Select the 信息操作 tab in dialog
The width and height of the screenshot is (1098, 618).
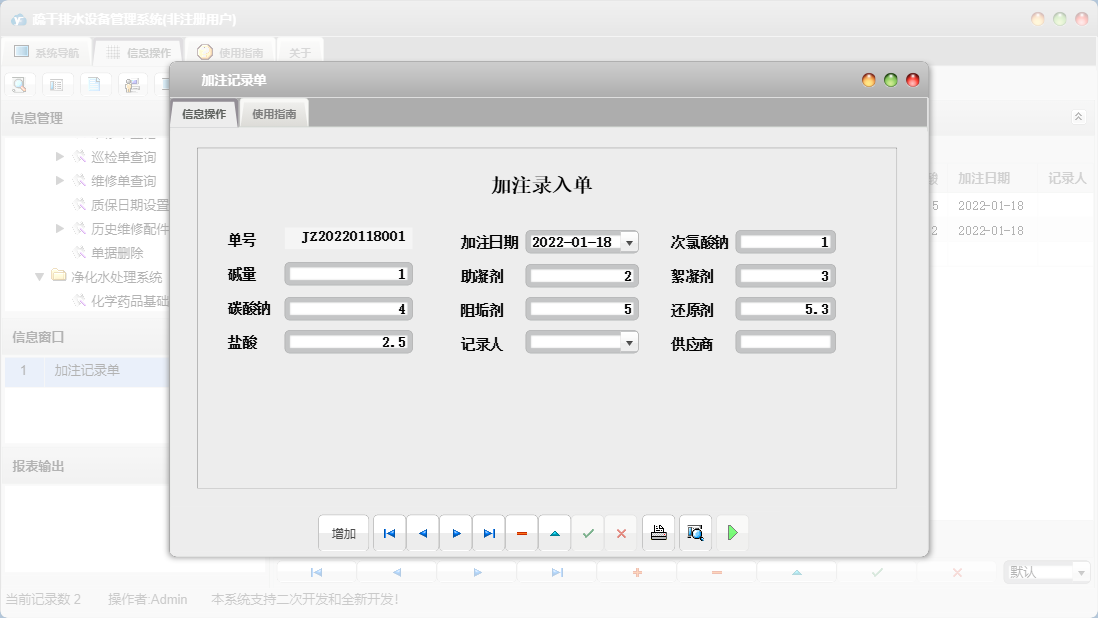[x=204, y=114]
